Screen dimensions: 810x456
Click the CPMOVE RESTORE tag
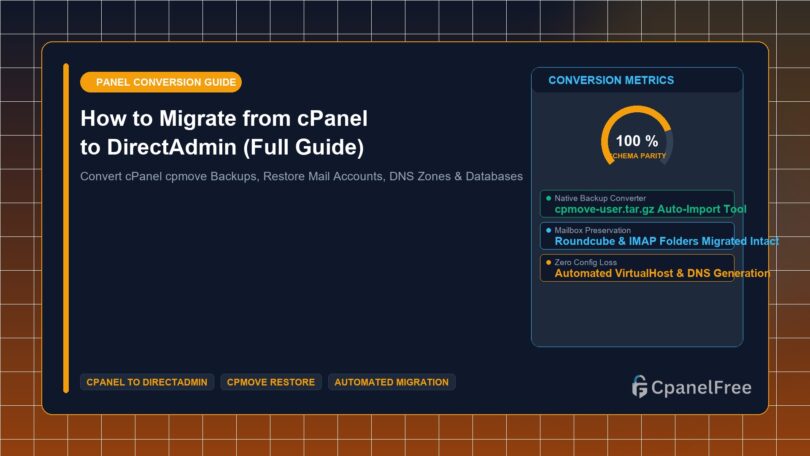click(271, 382)
